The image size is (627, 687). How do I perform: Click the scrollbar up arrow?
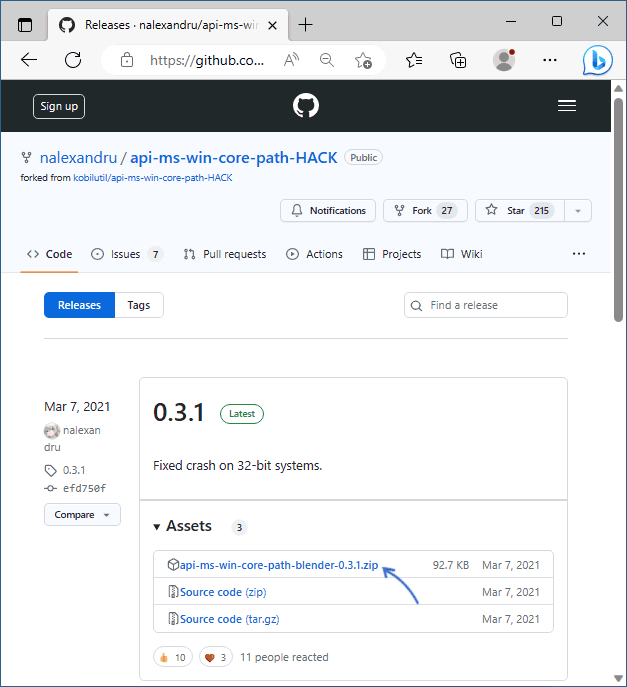point(618,89)
